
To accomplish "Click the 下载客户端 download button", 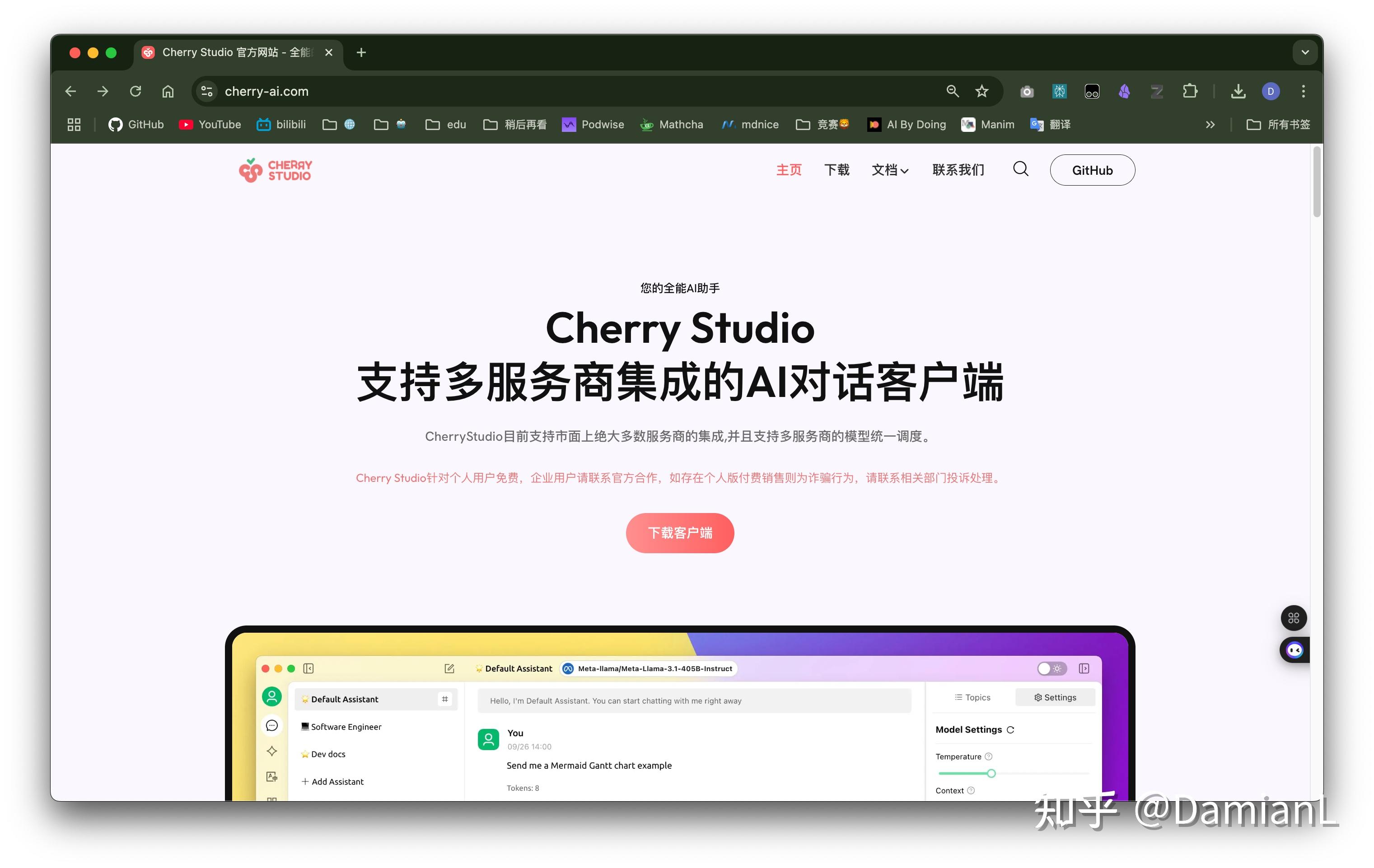I will pyautogui.click(x=680, y=532).
